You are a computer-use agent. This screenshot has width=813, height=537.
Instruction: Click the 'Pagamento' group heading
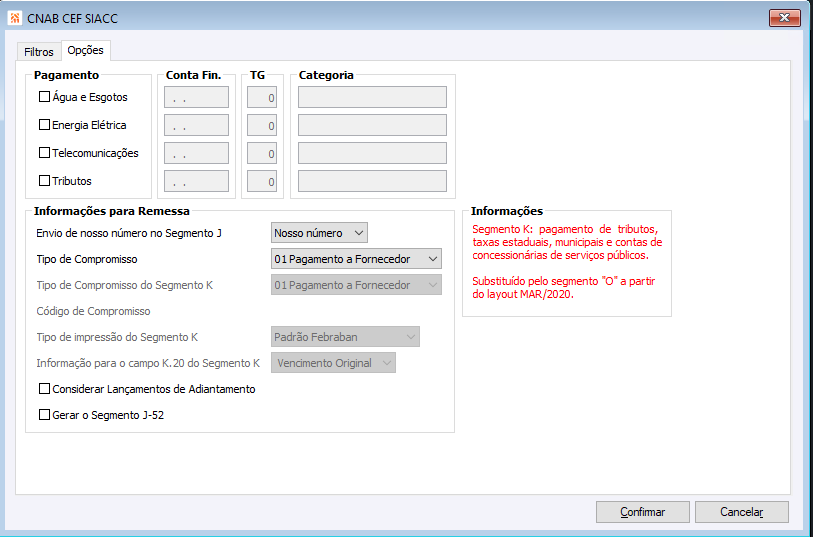click(x=66, y=75)
